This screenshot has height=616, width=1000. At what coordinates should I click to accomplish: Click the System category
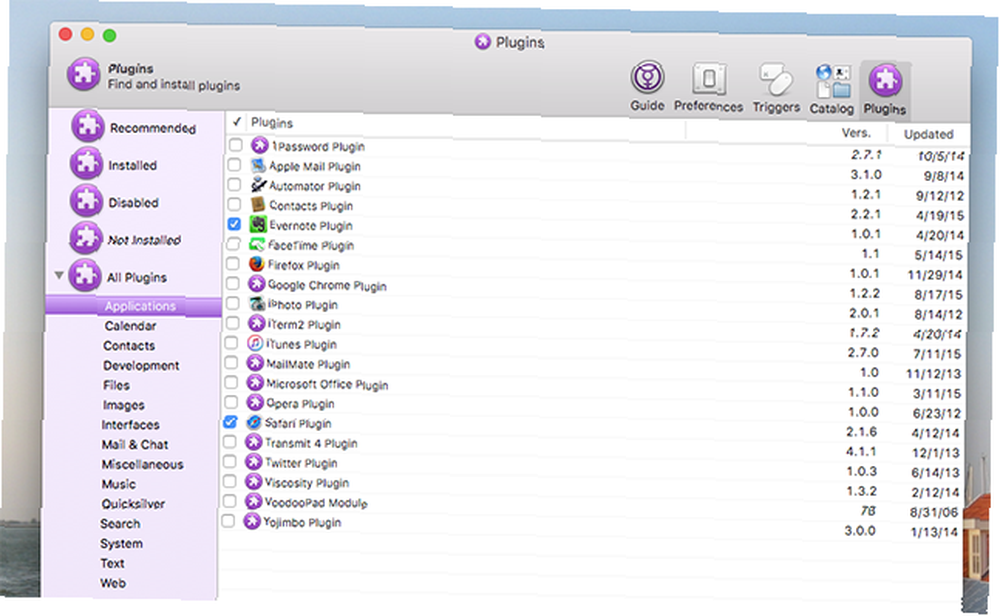[x=121, y=543]
